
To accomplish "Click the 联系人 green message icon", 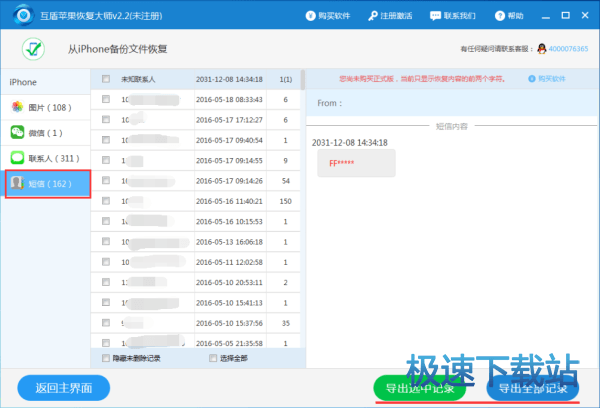I will tap(17, 158).
